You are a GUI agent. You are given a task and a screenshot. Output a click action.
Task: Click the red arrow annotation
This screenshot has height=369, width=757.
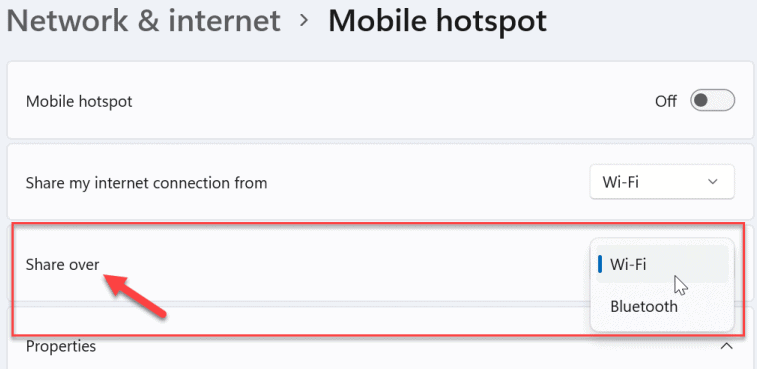click(136, 296)
